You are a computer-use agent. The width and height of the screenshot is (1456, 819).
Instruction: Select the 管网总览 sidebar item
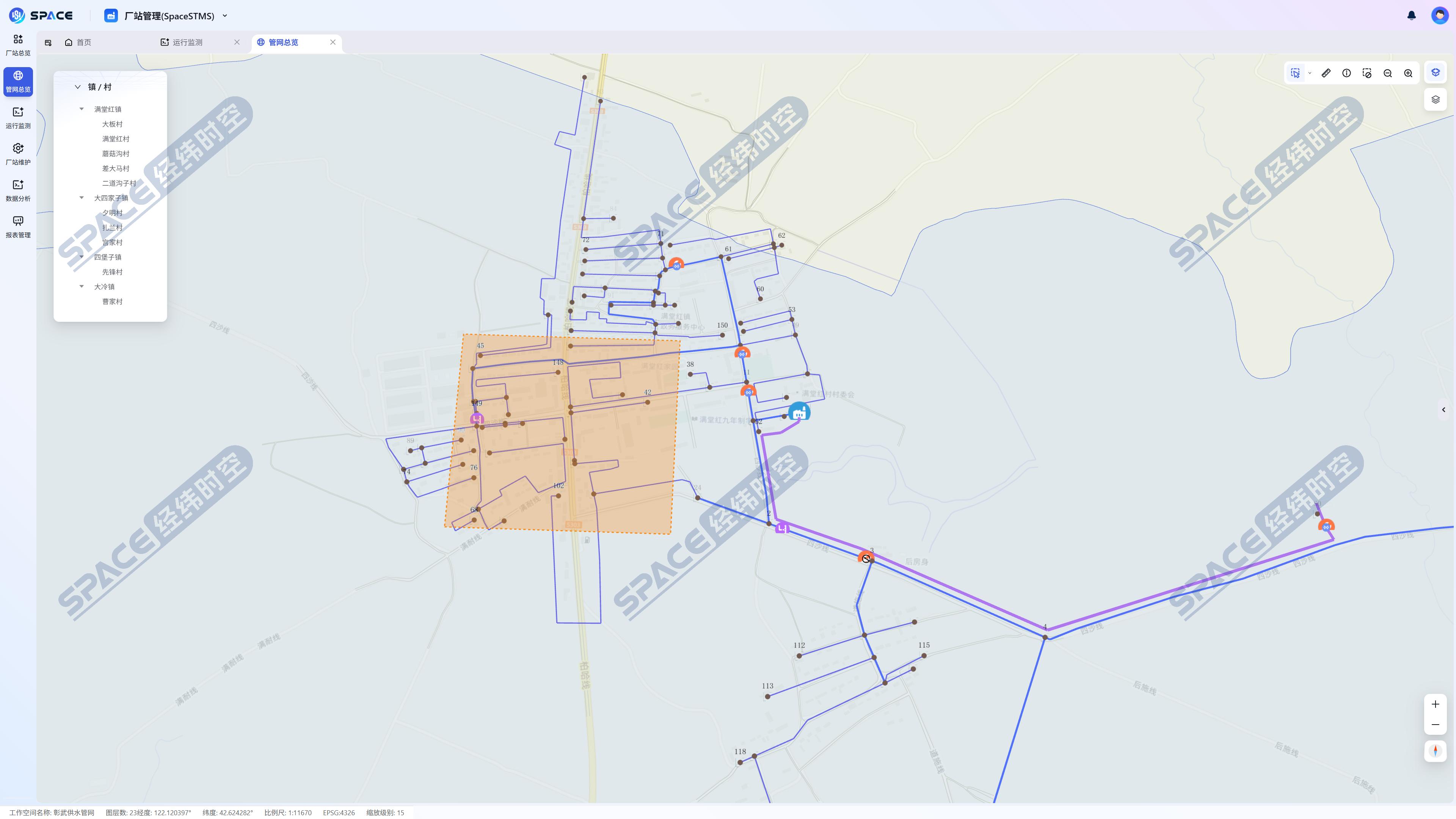(18, 82)
